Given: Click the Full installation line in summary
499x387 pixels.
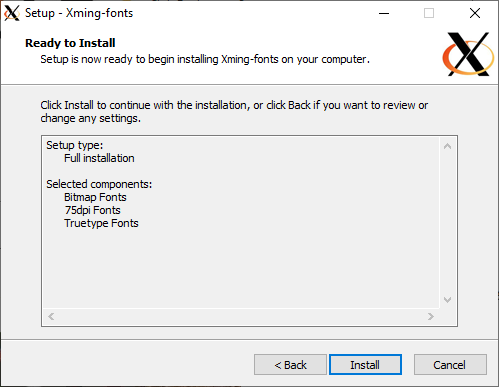Looking at the screenshot, I should (99, 158).
